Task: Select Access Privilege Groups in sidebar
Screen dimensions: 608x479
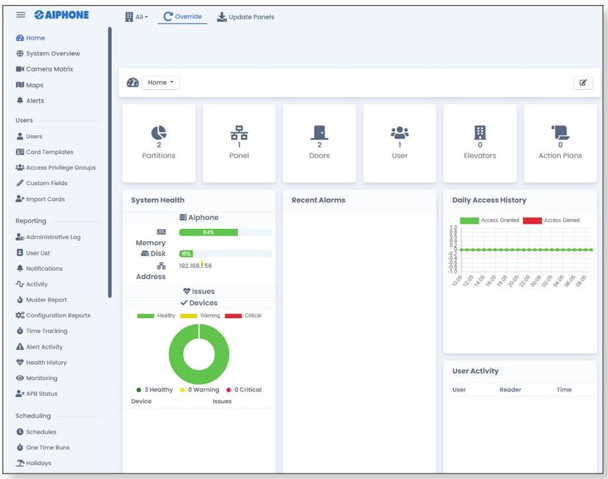Action: coord(60,168)
